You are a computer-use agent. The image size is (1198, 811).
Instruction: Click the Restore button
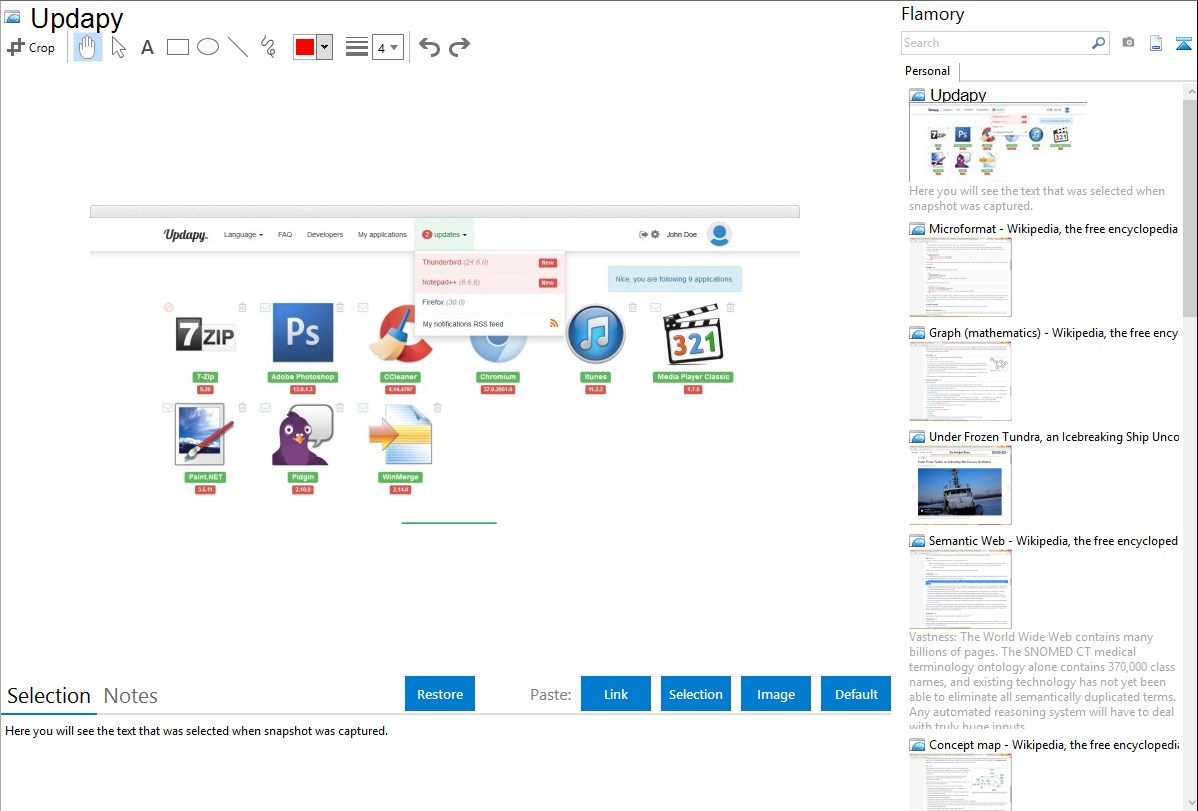coord(440,694)
